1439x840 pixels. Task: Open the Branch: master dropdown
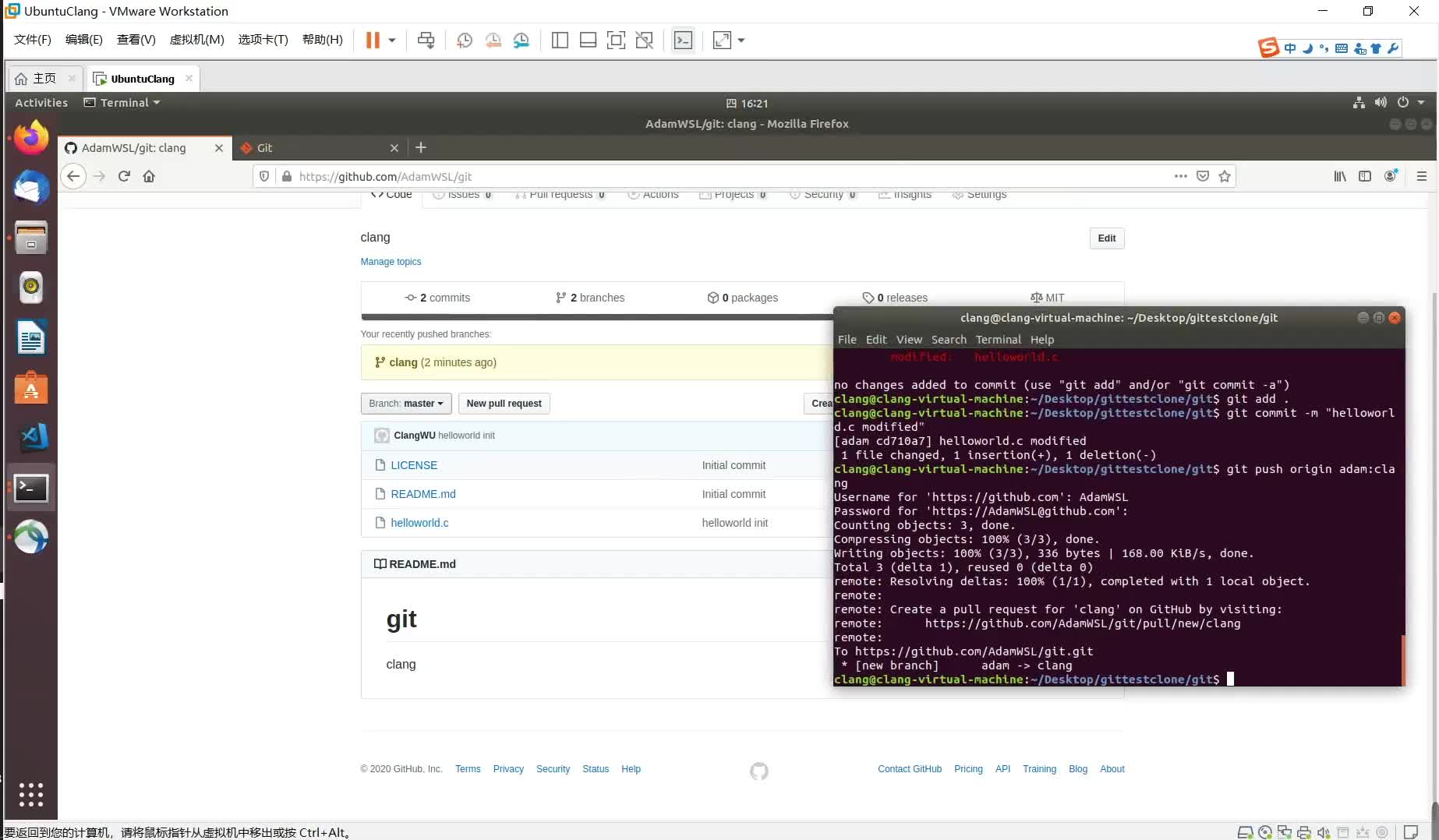click(x=406, y=403)
